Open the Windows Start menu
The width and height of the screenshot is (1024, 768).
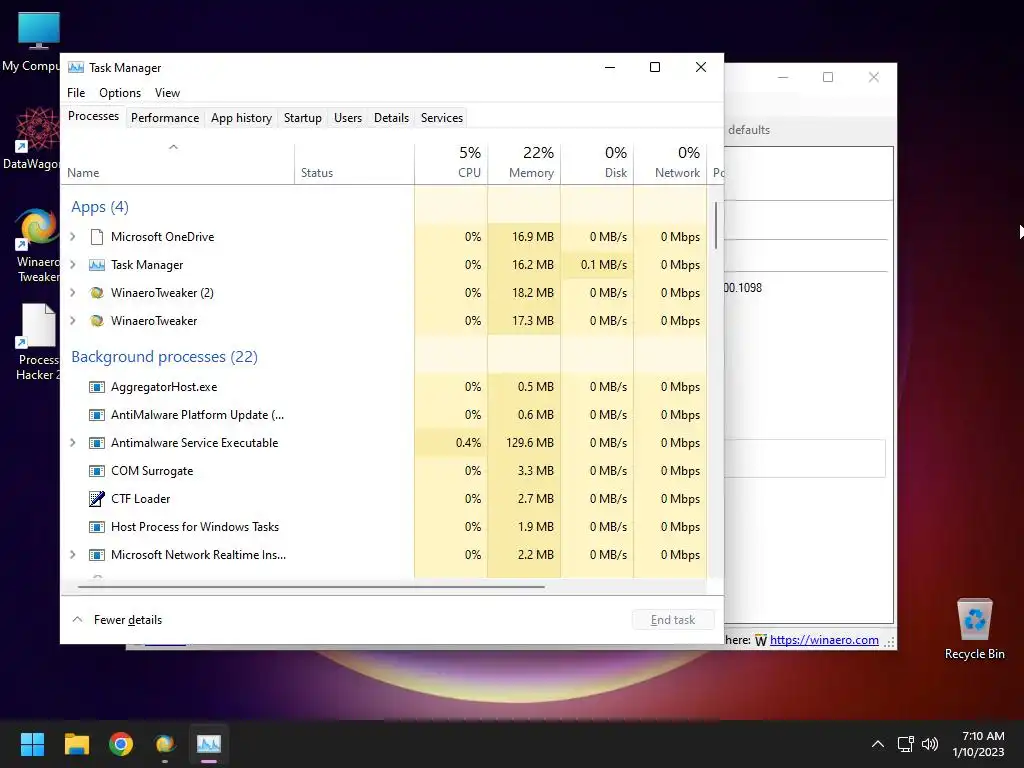[x=32, y=744]
